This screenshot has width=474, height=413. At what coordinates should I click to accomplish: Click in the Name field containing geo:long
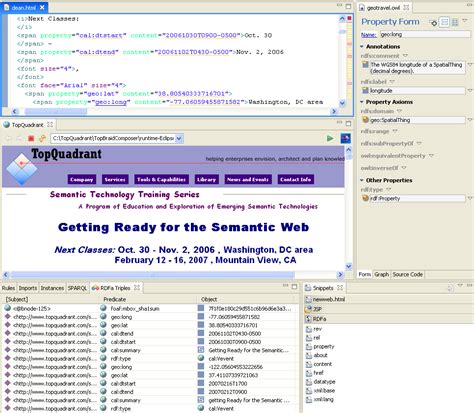(425, 34)
